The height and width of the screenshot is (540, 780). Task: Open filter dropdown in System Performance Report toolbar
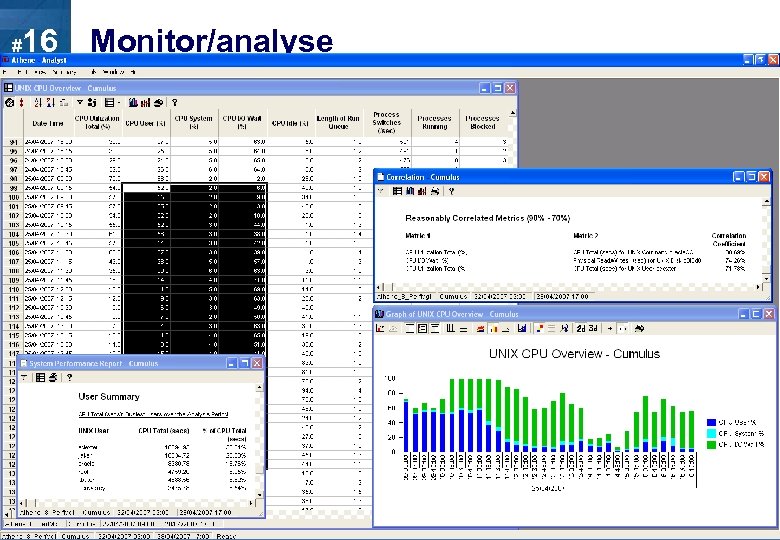coord(24,377)
